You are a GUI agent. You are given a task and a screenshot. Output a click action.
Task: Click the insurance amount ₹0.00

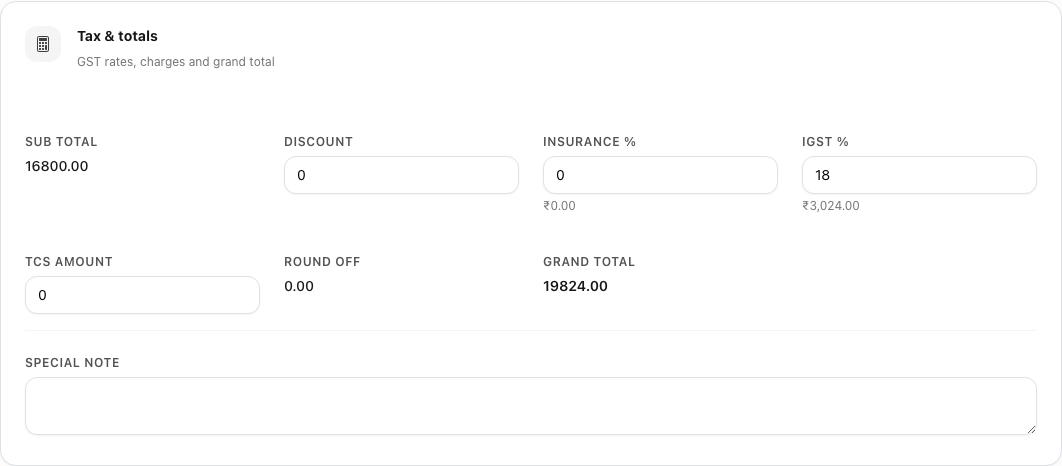click(x=559, y=206)
